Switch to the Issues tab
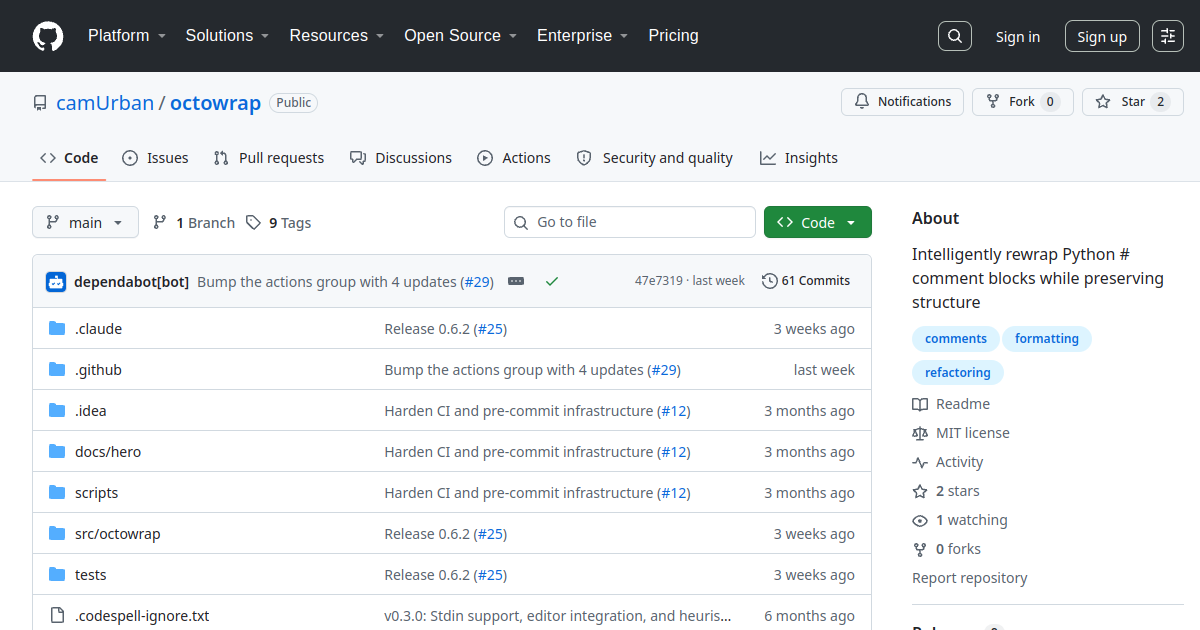Screen dimensions: 1200x630 [x=155, y=158]
